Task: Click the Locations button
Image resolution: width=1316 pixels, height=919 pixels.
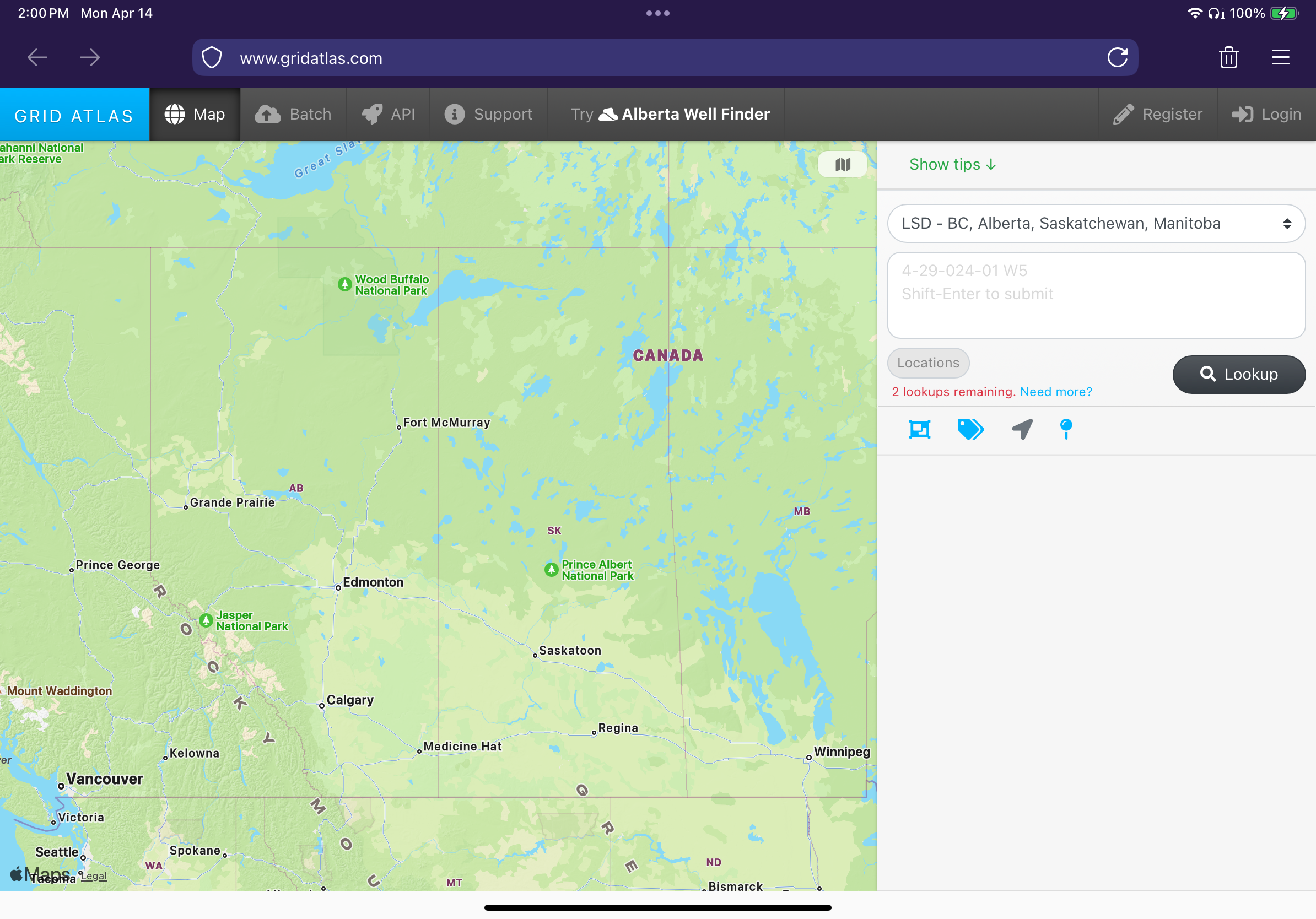Action: coord(928,363)
